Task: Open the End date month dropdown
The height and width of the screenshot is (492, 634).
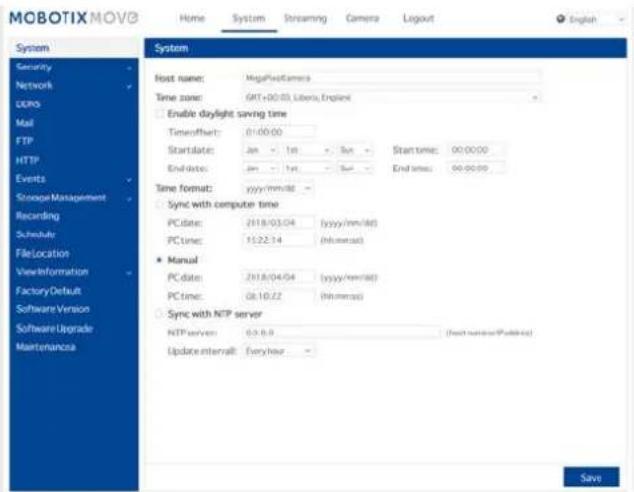Action: point(260,168)
